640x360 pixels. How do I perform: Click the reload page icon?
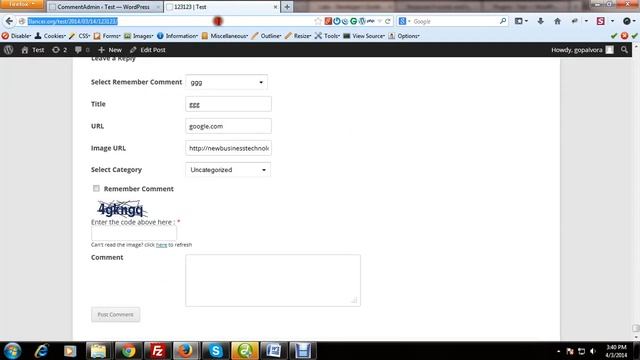coord(388,21)
